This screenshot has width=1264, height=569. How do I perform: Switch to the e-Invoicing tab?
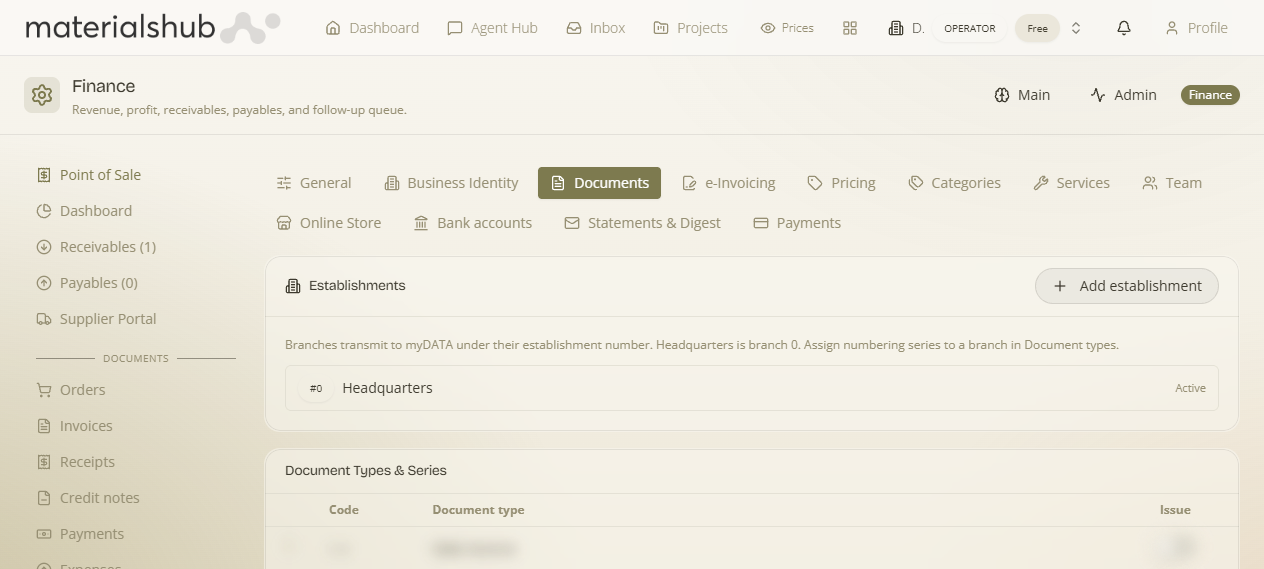pyautogui.click(x=728, y=183)
